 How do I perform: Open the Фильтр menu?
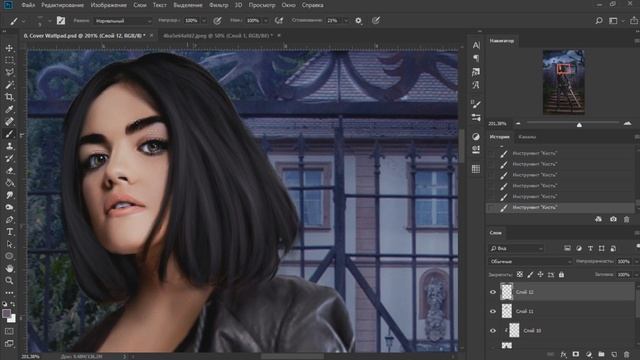219,5
